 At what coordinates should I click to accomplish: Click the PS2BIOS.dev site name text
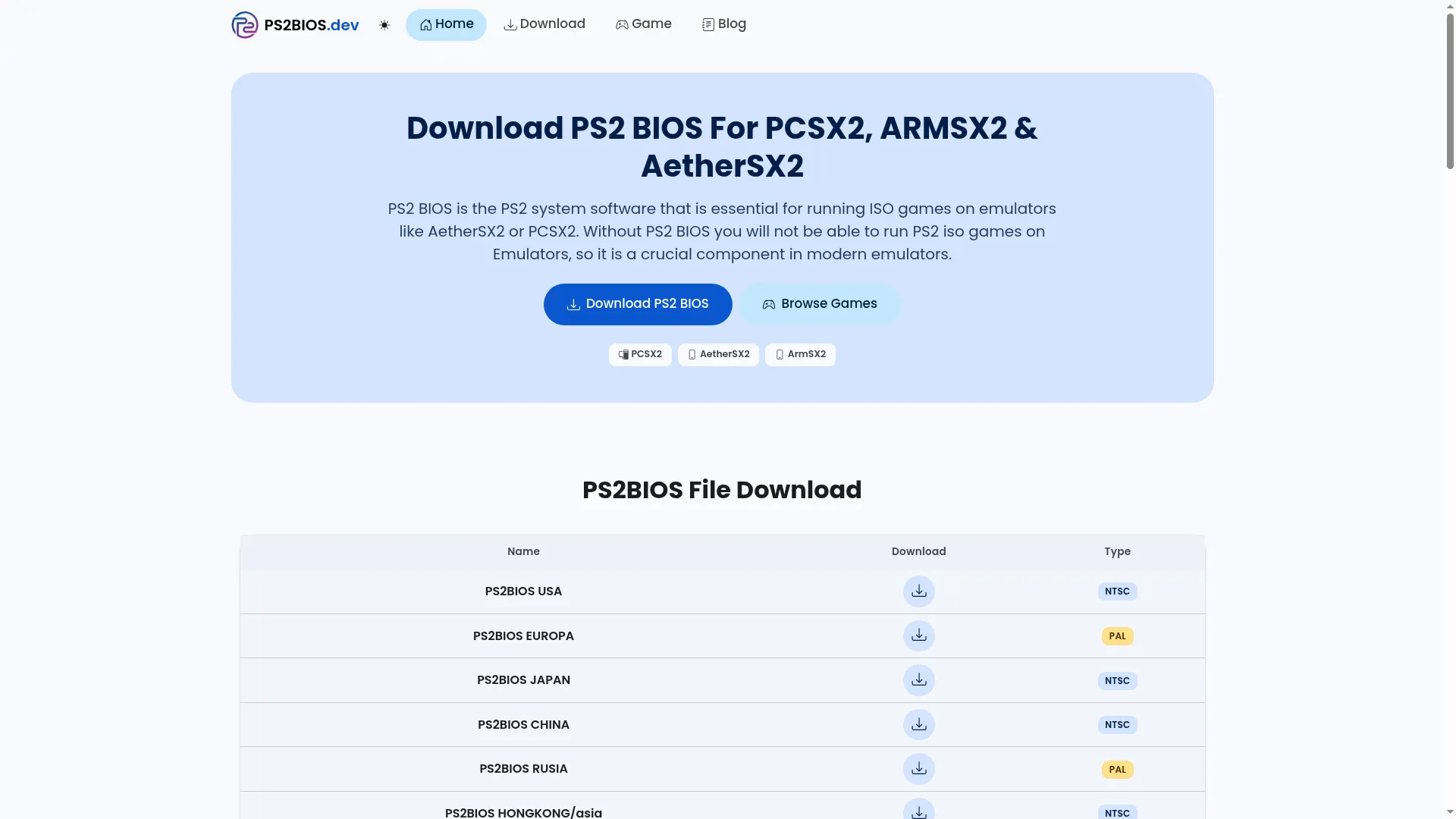(x=312, y=25)
